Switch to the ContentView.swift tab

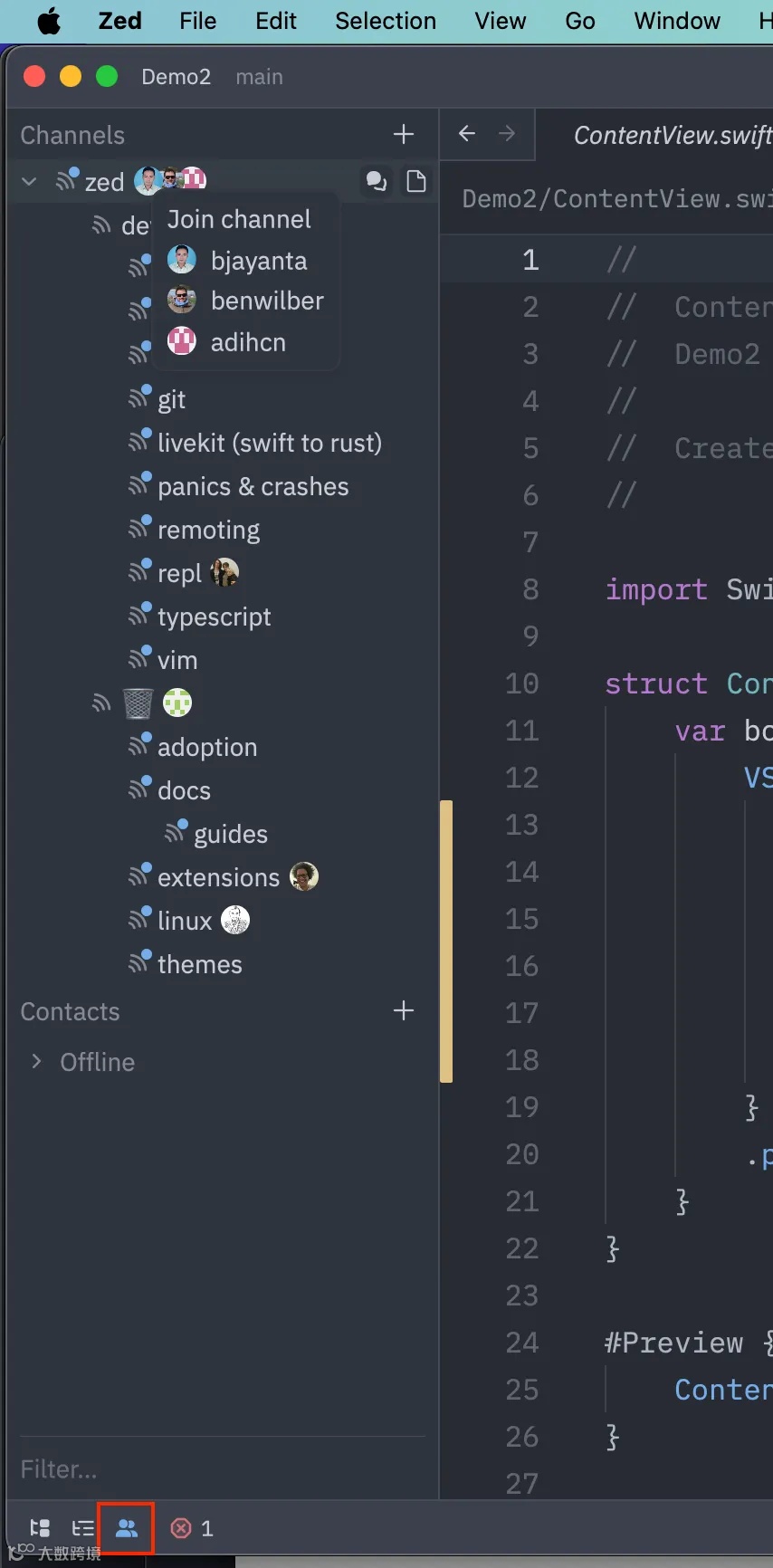673,135
